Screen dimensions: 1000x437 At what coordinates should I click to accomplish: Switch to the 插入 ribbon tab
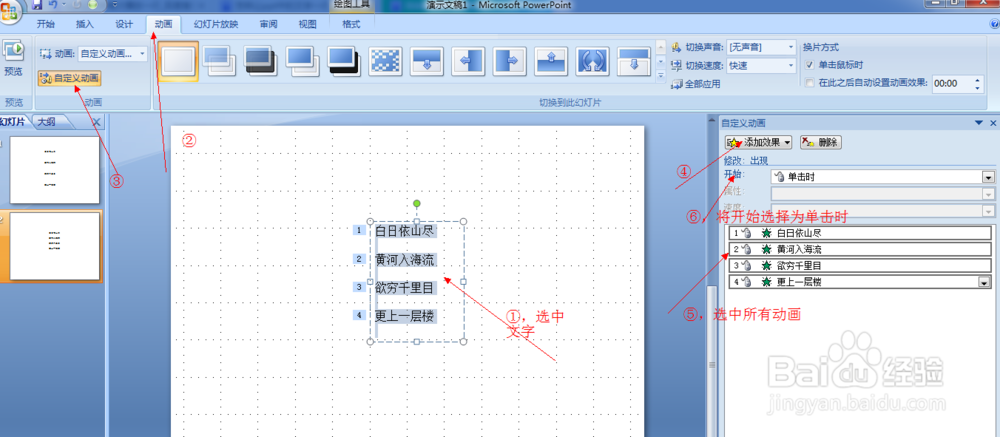[x=85, y=24]
